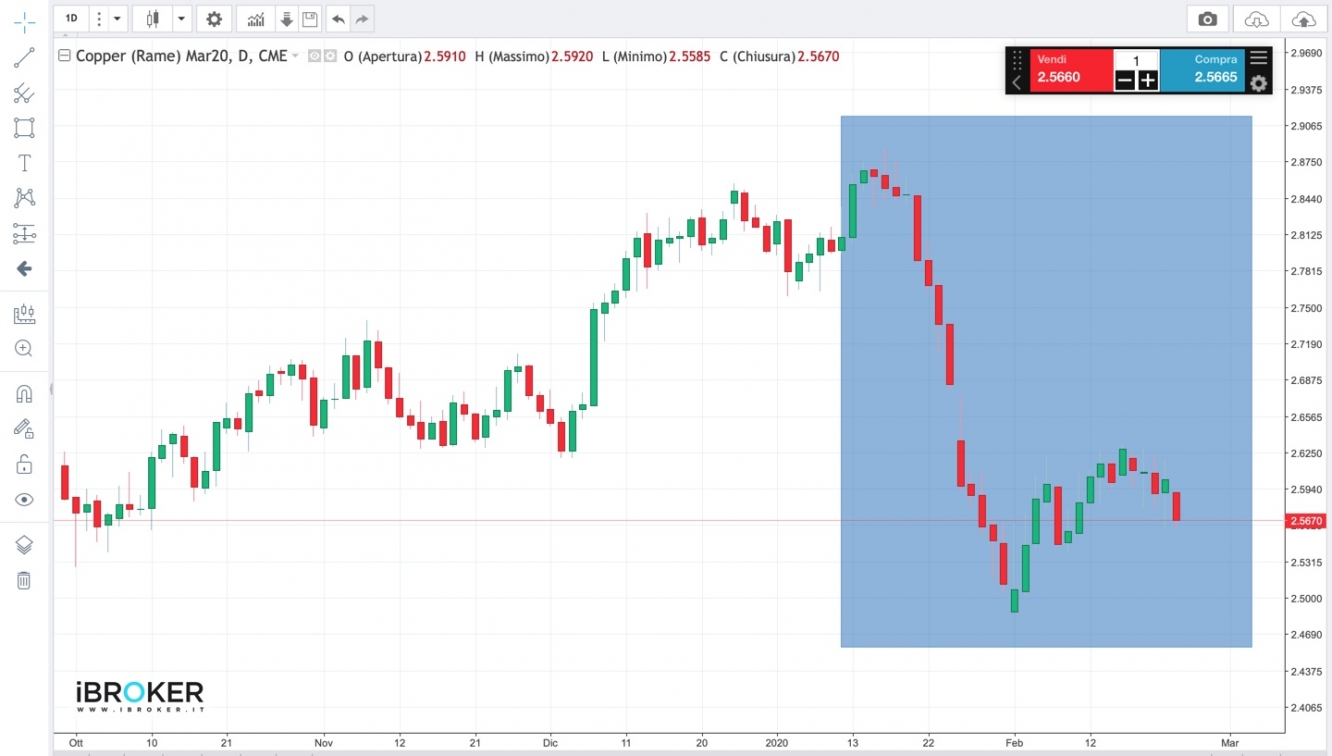Load a saved chart layout

287,19
